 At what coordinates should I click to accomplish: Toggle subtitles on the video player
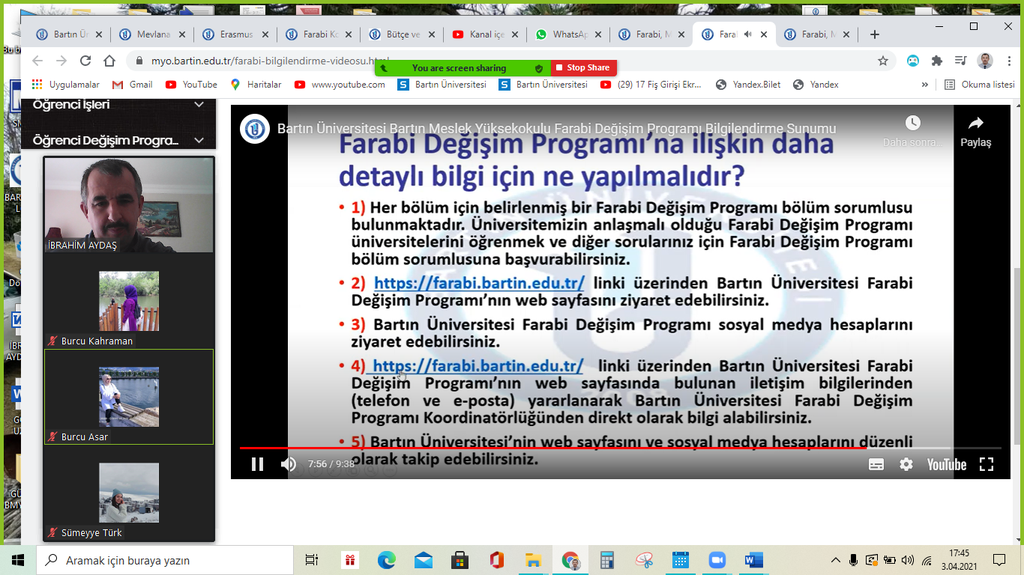(x=876, y=465)
